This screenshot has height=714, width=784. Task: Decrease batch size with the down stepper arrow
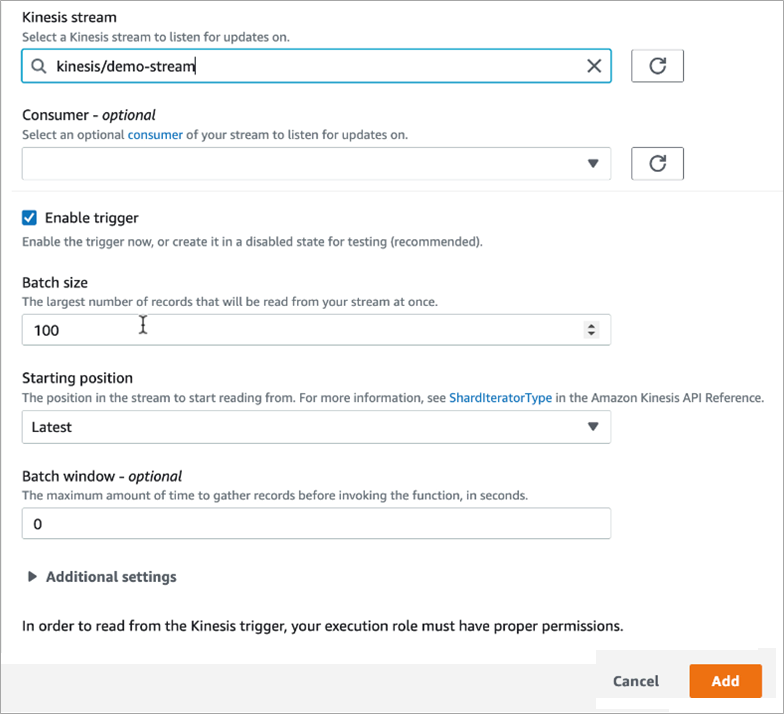(x=592, y=334)
